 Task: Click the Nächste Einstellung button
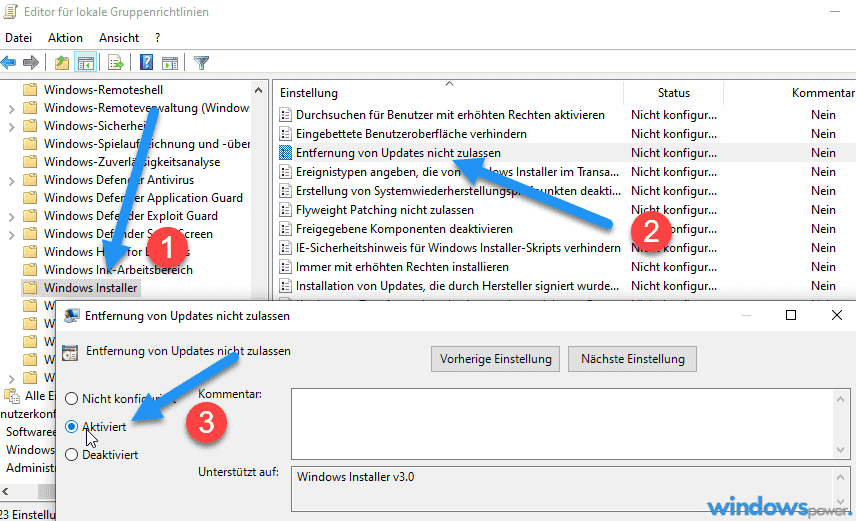(x=632, y=359)
